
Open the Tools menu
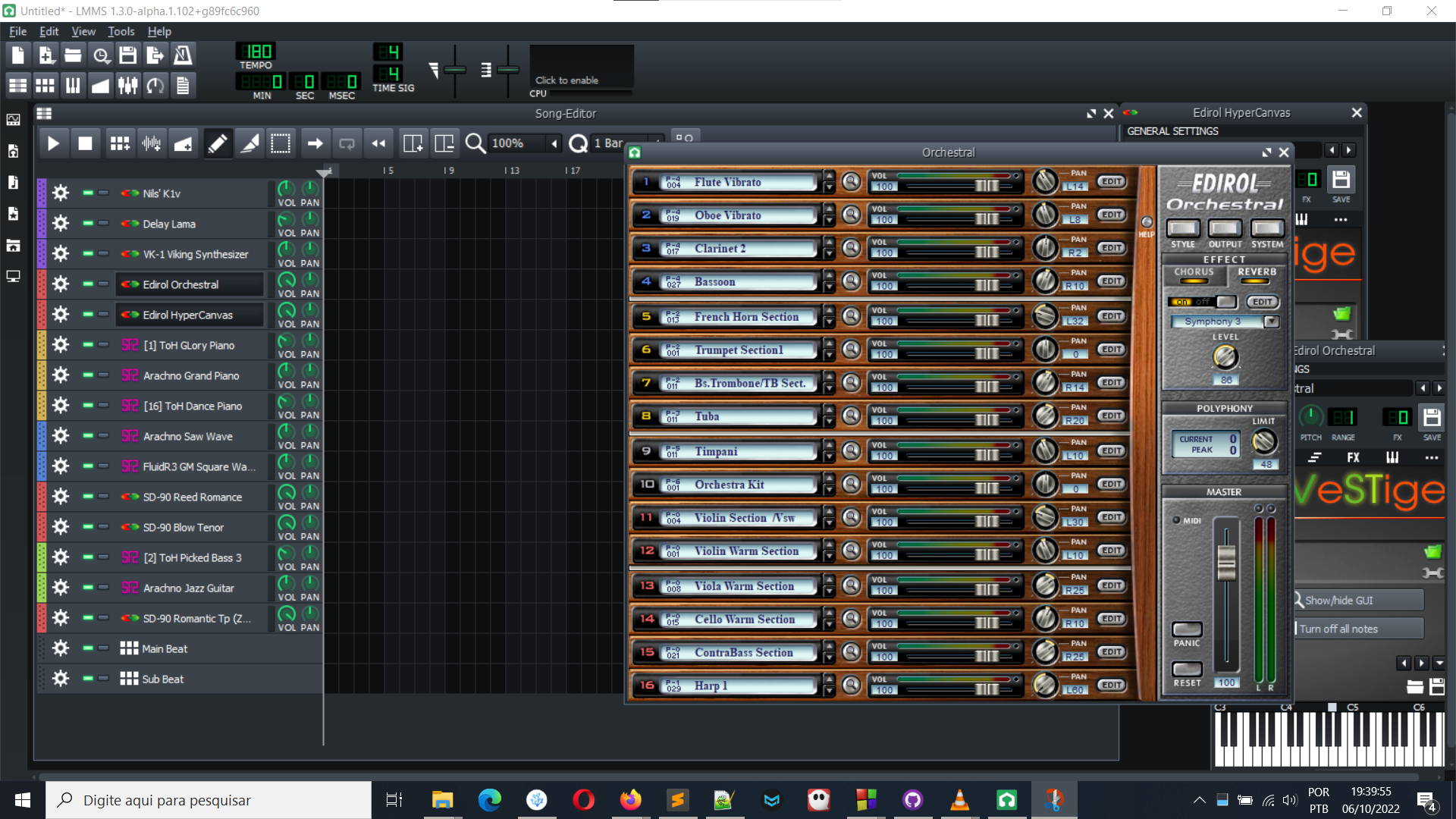click(121, 31)
